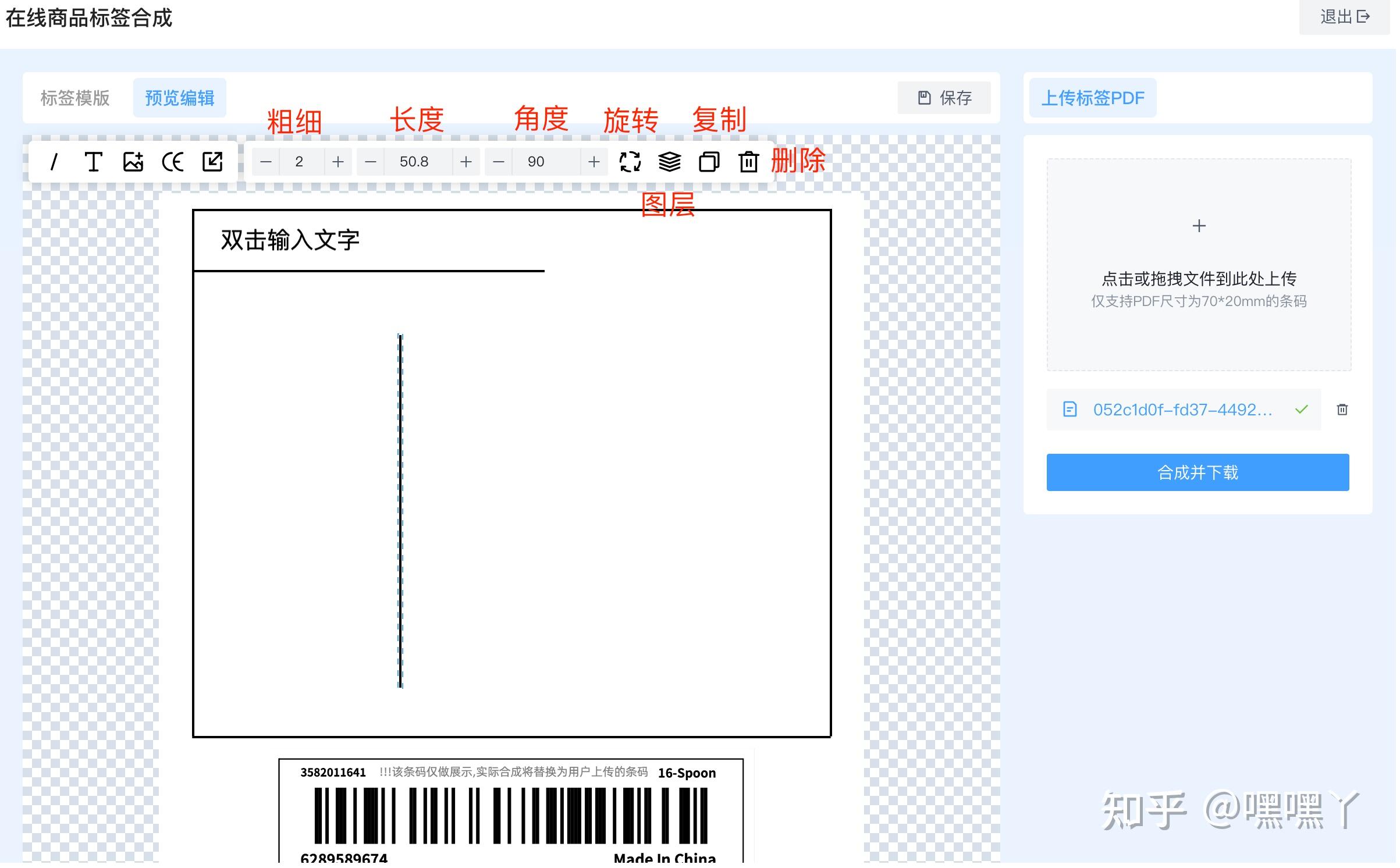Remove the uploaded 052c1d0f PDF via its trash icon
Image resolution: width=1400 pixels, height=868 pixels.
click(1342, 410)
